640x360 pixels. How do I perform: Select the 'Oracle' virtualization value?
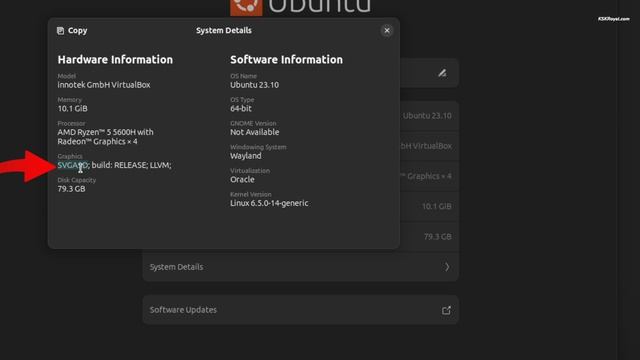pos(242,180)
